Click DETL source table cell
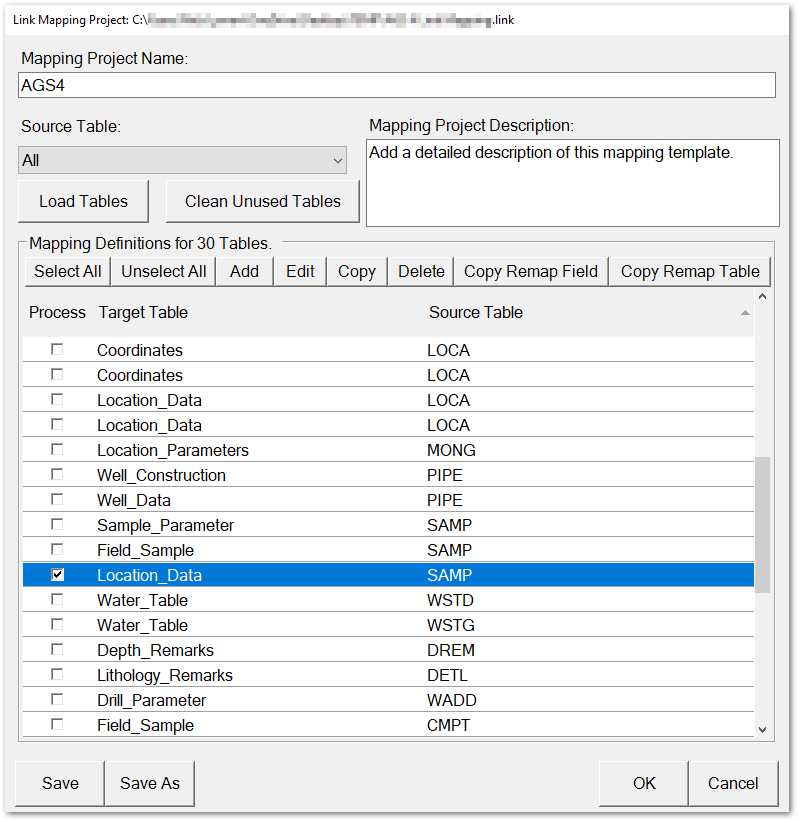Screen dimensions: 798x821 (x=447, y=675)
